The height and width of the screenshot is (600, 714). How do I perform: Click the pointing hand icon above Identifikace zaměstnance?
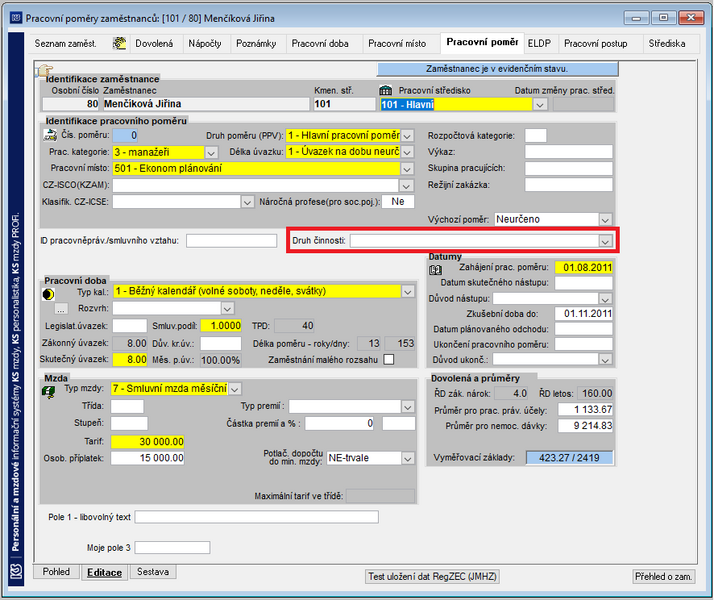[x=45, y=70]
